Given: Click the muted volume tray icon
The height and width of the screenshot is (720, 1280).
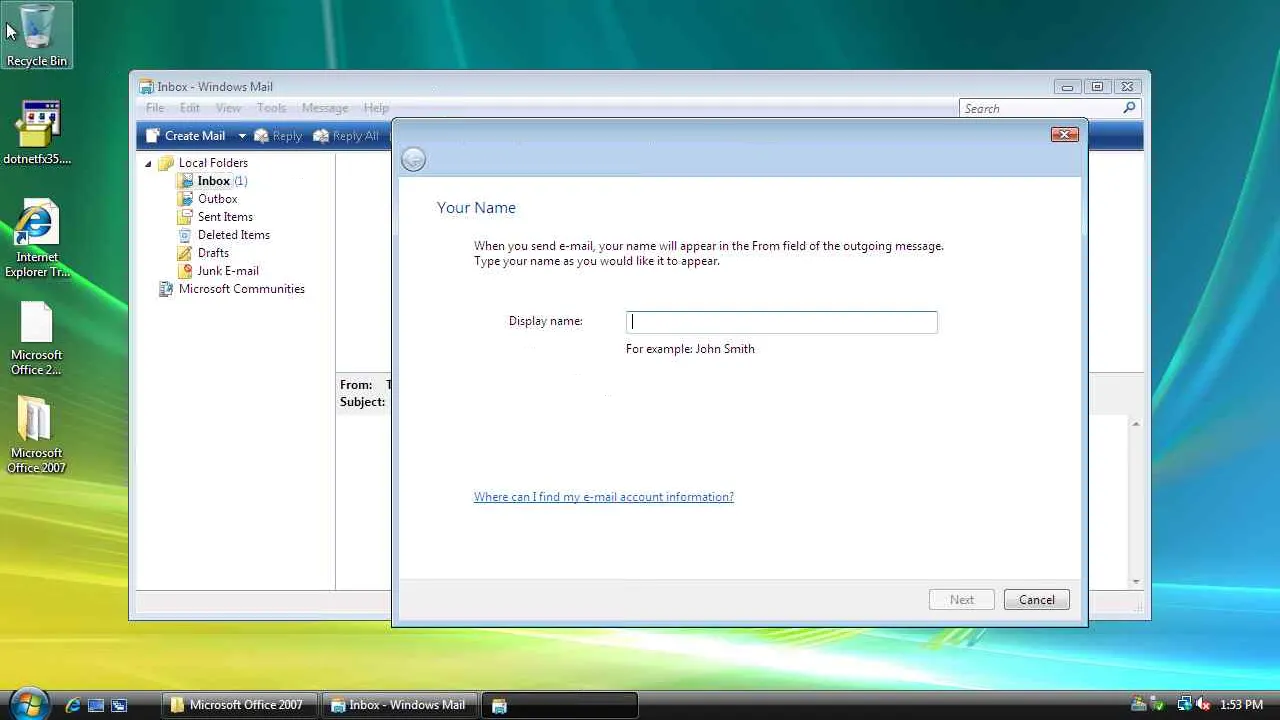Looking at the screenshot, I should point(1203,705).
